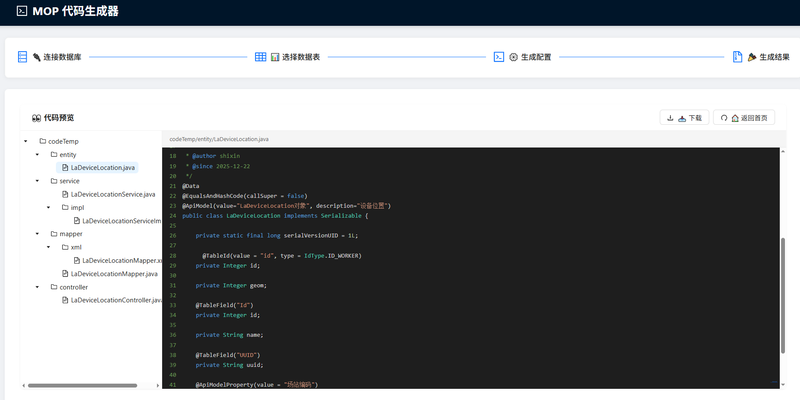The image size is (800, 400).
Task: Click the file tree horizontal scrollbar
Action: coord(68,385)
